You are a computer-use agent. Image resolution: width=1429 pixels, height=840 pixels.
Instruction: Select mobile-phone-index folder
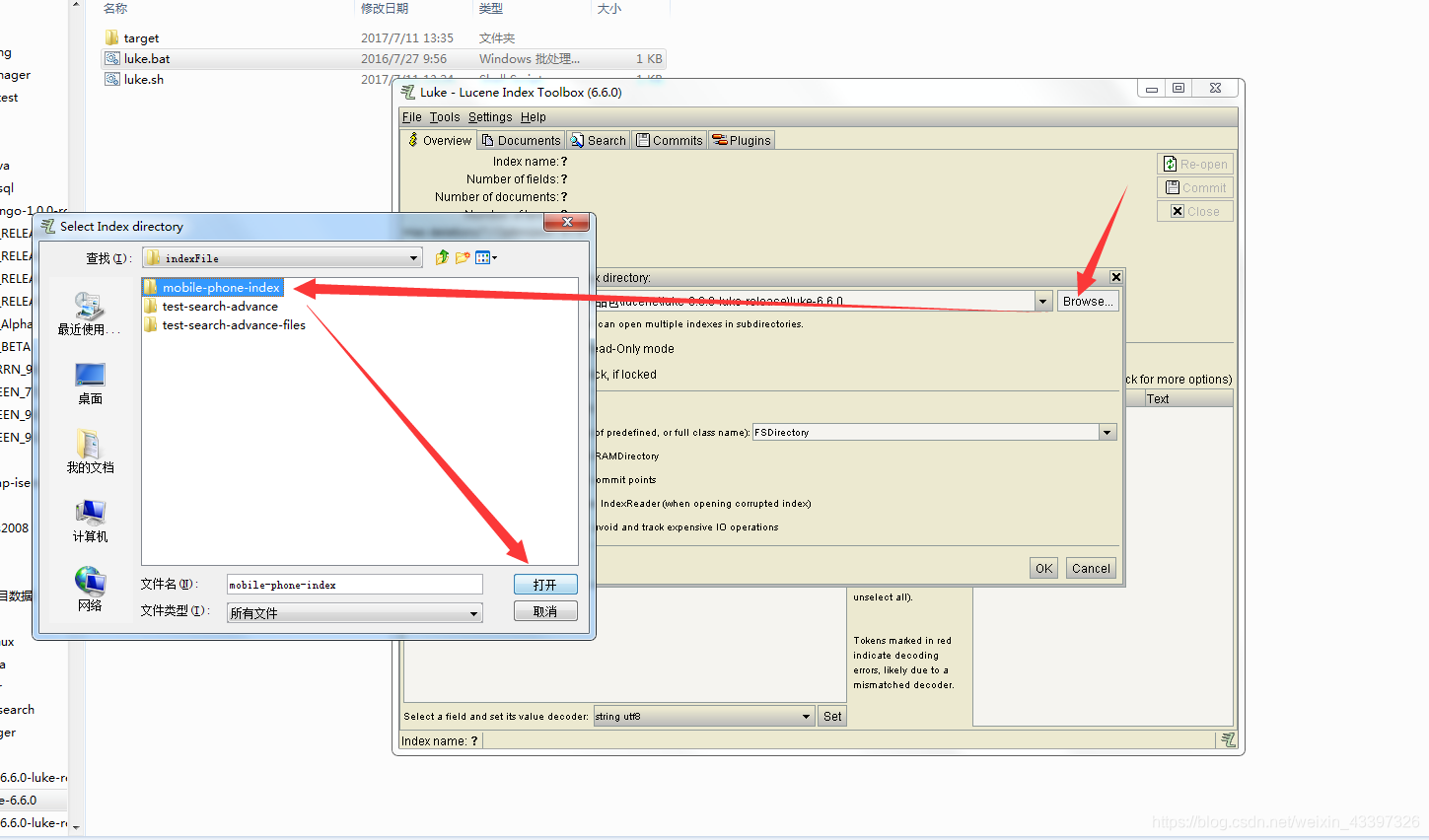[x=213, y=287]
